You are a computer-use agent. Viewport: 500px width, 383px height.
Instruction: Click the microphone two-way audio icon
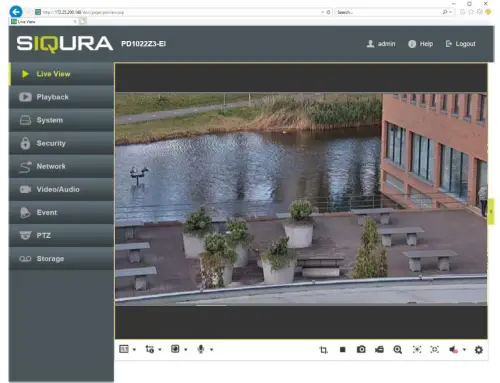201,349
